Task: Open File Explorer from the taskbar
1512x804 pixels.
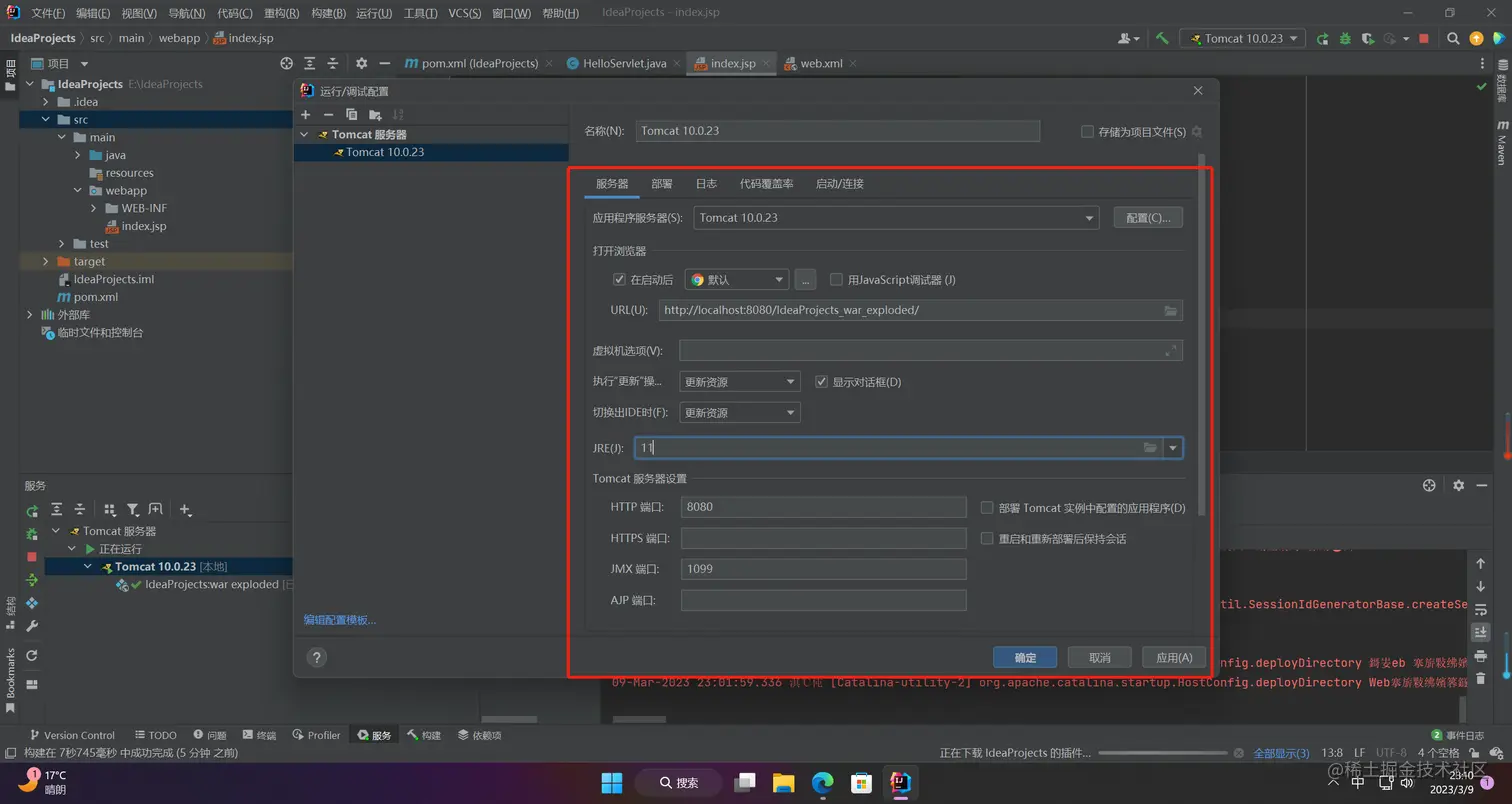Action: click(784, 782)
